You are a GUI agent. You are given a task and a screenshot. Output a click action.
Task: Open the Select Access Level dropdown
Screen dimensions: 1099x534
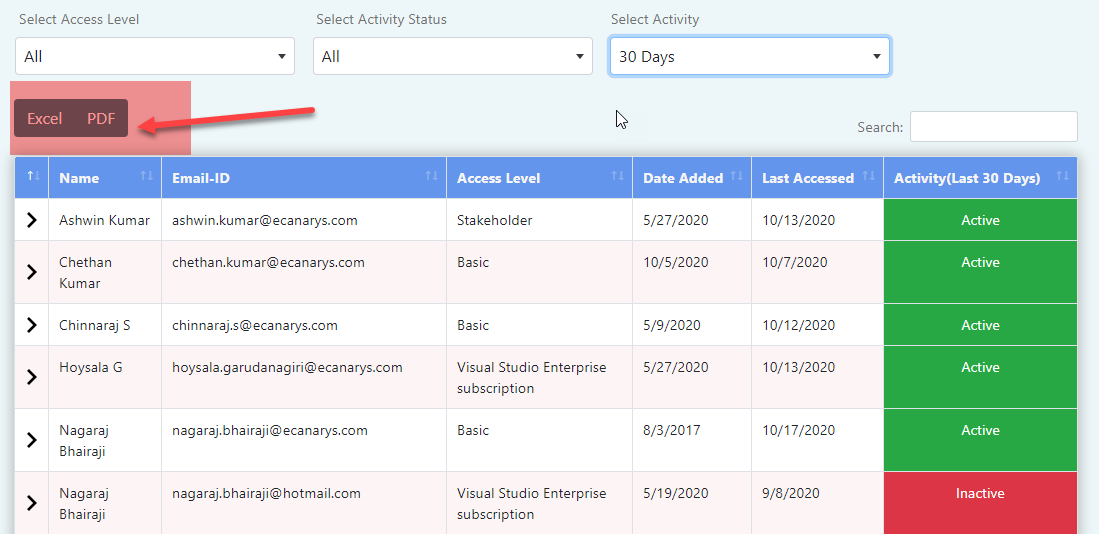click(x=155, y=56)
